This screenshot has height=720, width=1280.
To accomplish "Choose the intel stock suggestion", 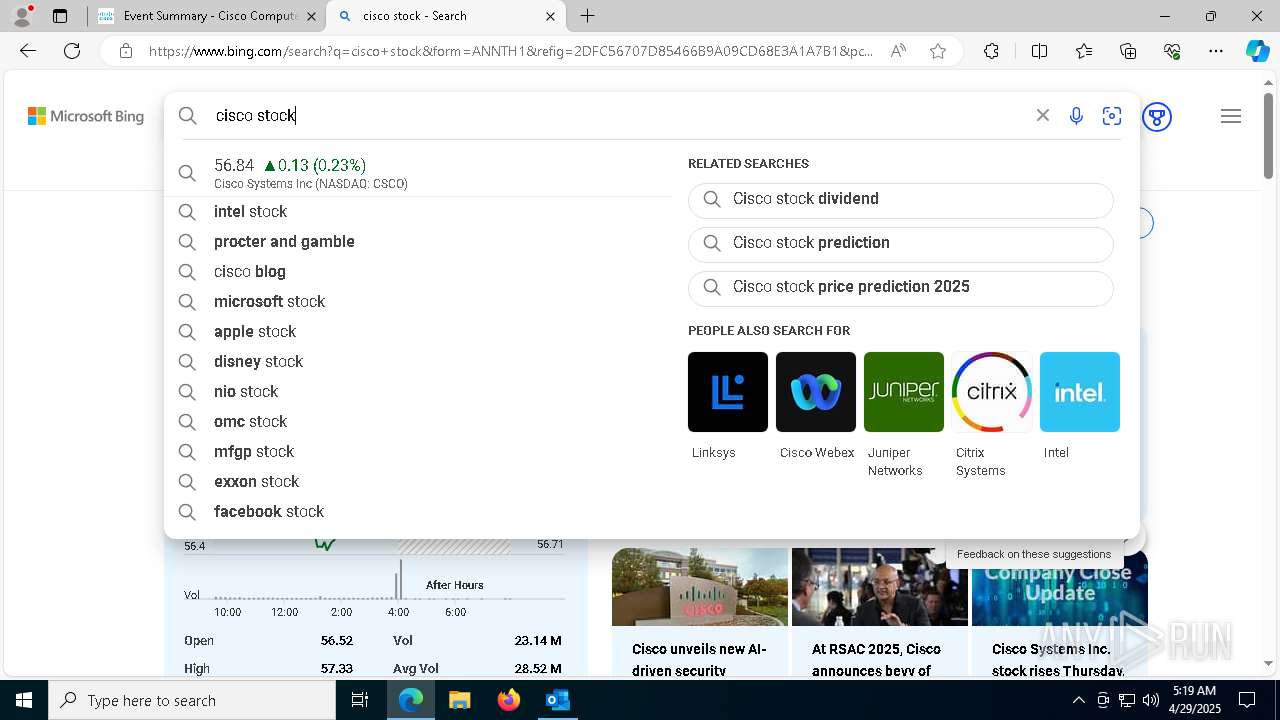I will click(418, 212).
